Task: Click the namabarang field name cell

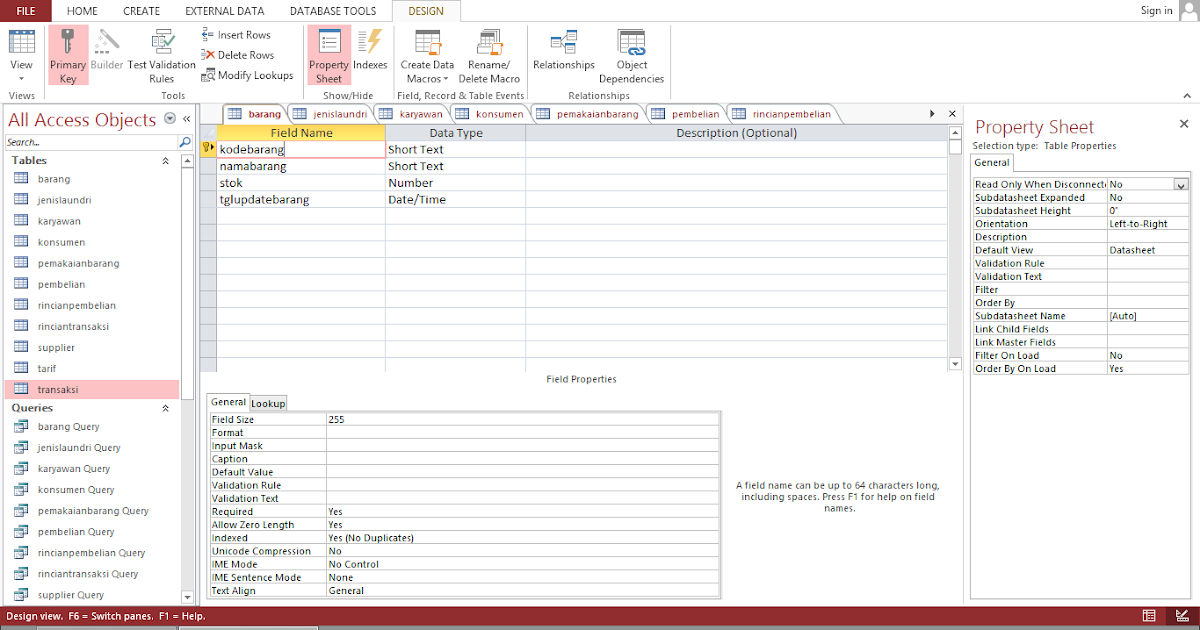Action: coord(301,166)
